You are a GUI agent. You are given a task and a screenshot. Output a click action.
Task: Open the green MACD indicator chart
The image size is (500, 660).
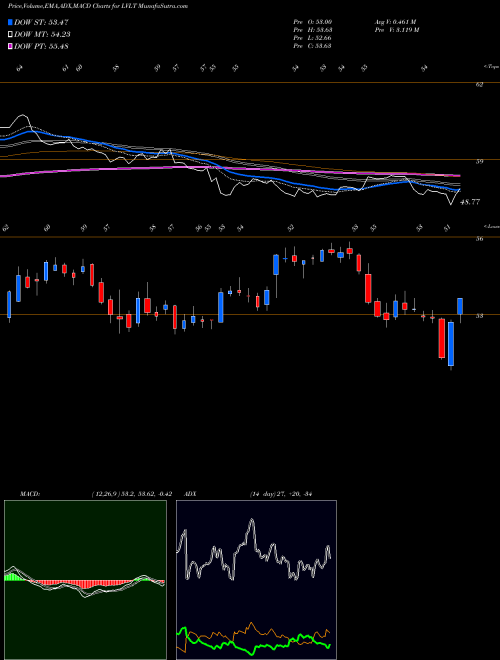(85, 580)
